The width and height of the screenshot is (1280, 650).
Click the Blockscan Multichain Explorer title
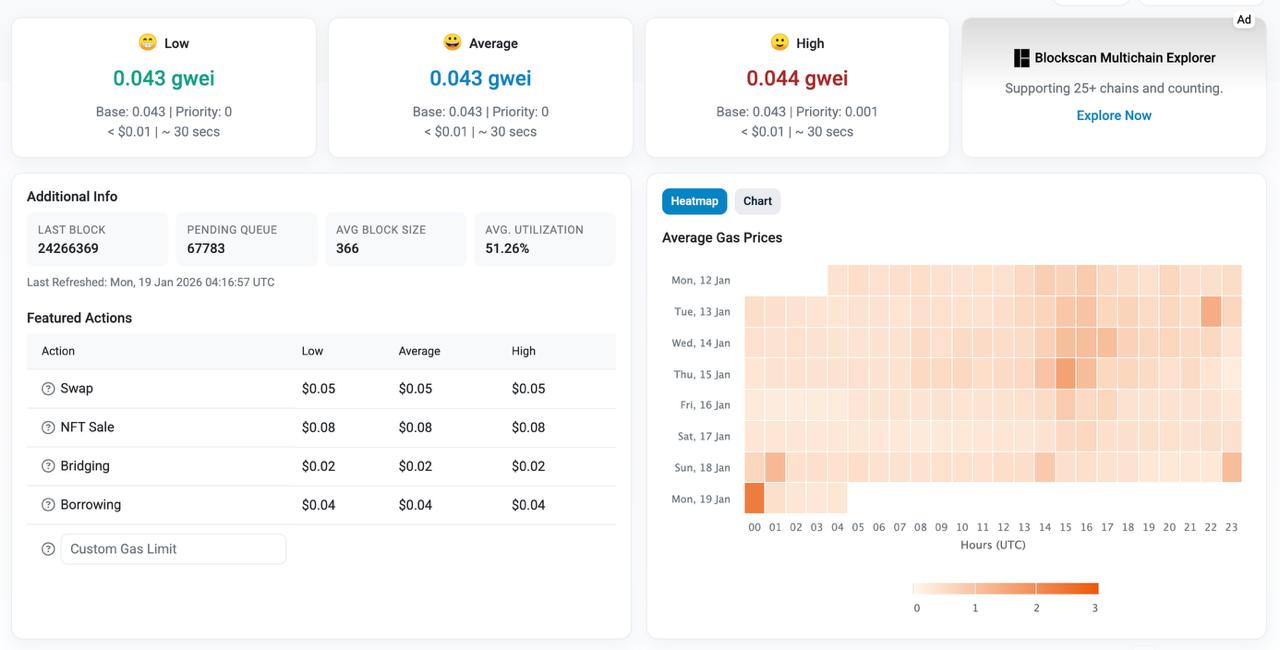tap(1124, 58)
